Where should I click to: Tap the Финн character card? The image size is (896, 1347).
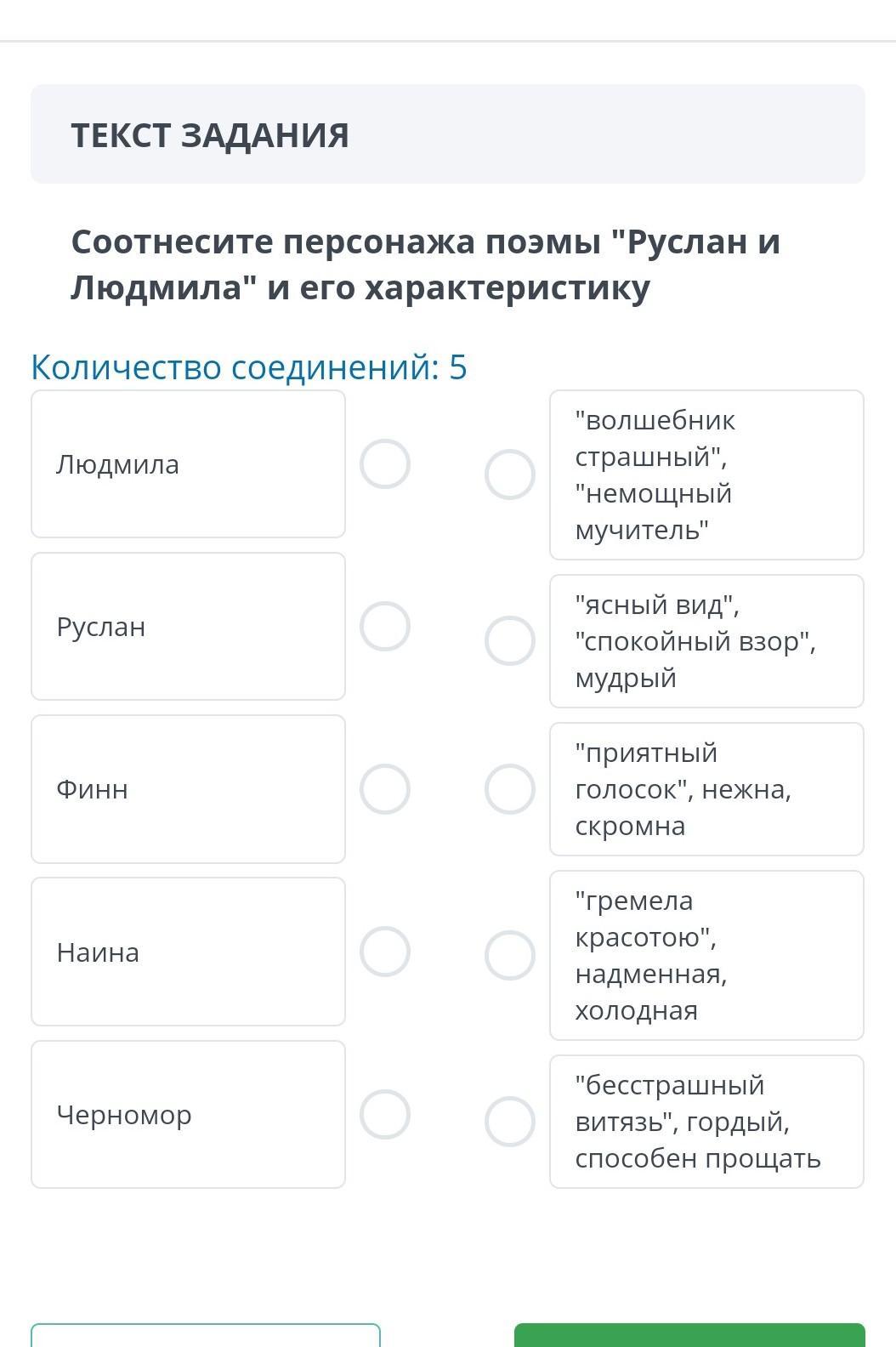[x=188, y=789]
